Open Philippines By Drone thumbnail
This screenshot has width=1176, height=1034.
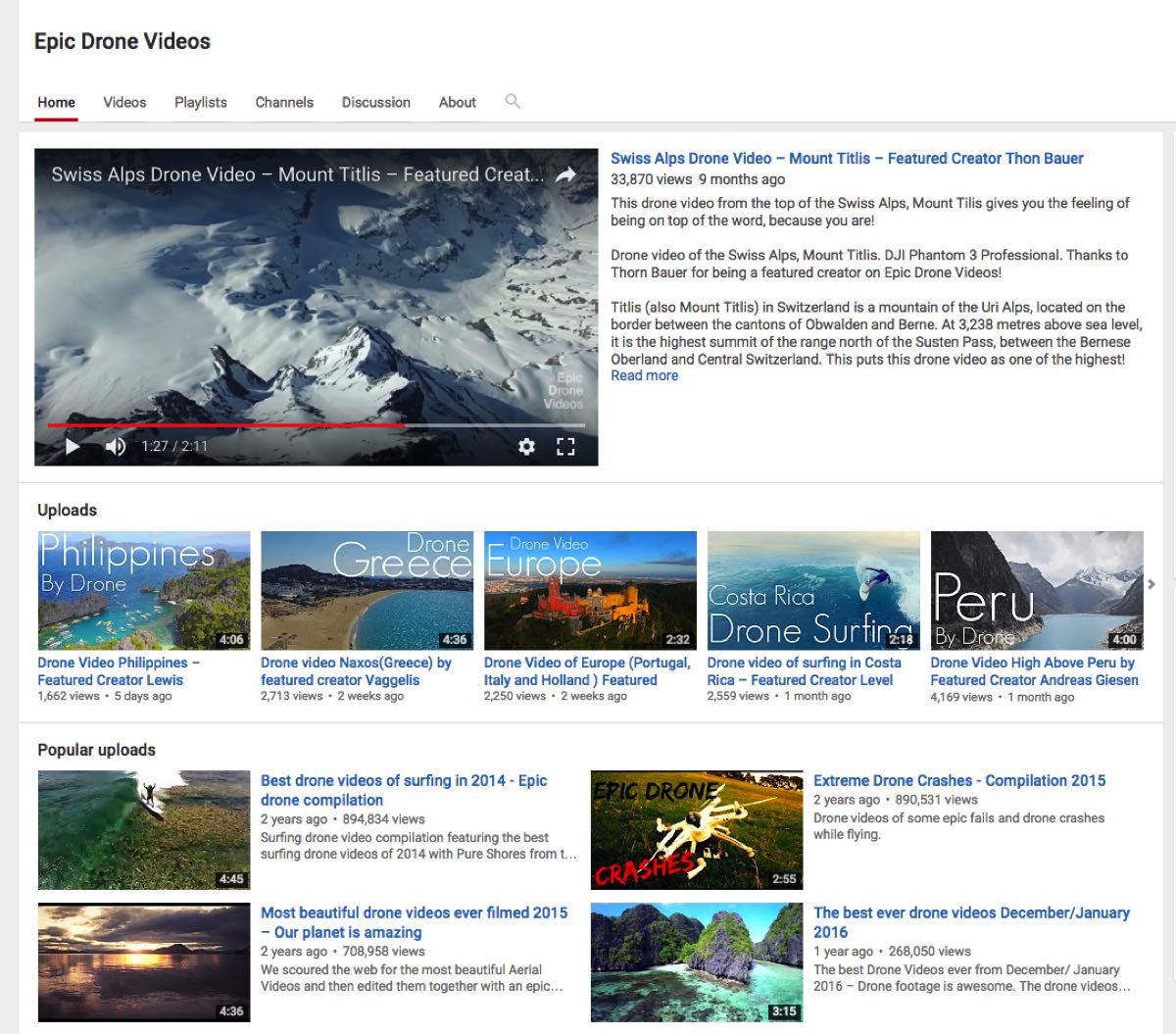pyautogui.click(x=144, y=590)
